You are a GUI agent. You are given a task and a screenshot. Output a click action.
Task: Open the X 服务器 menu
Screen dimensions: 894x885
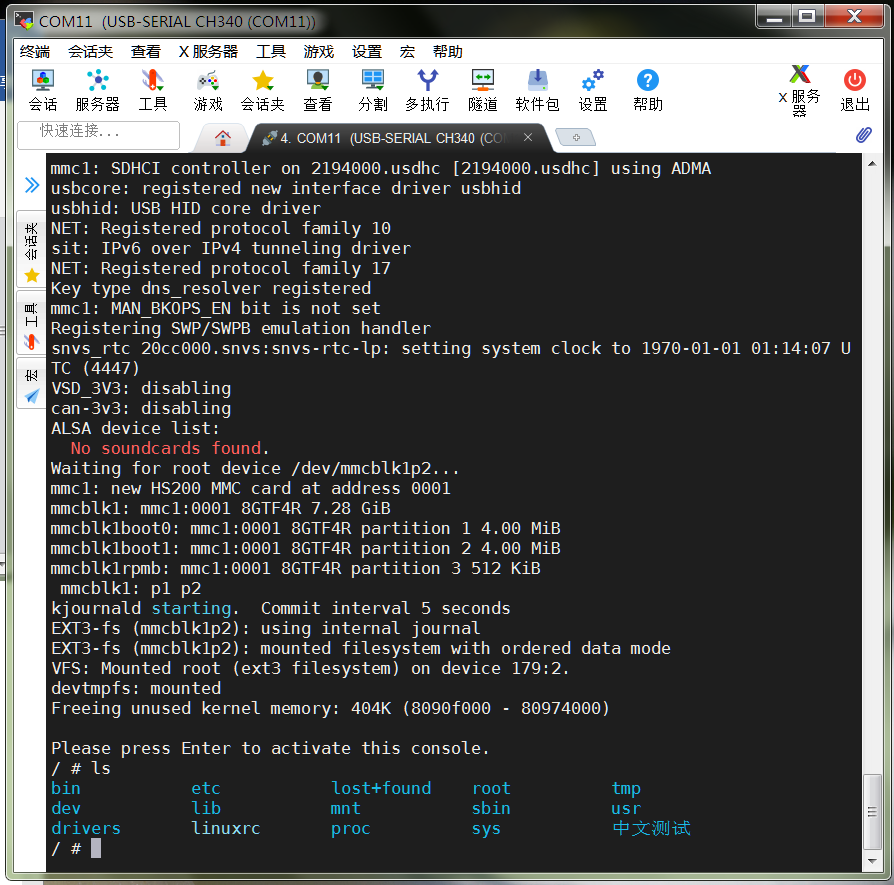pyautogui.click(x=208, y=52)
